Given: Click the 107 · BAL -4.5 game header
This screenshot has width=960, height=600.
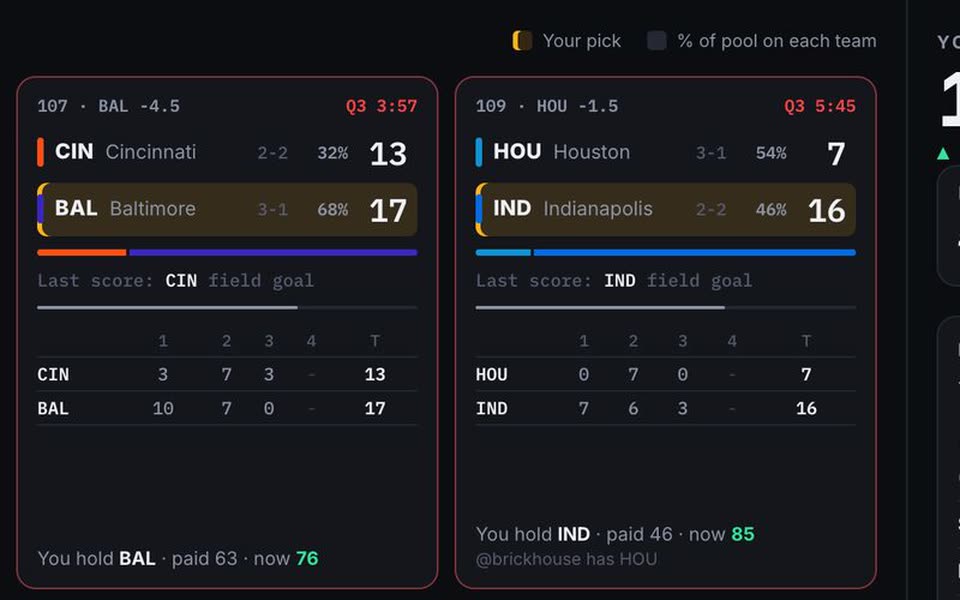Looking at the screenshot, I should click(x=108, y=106).
